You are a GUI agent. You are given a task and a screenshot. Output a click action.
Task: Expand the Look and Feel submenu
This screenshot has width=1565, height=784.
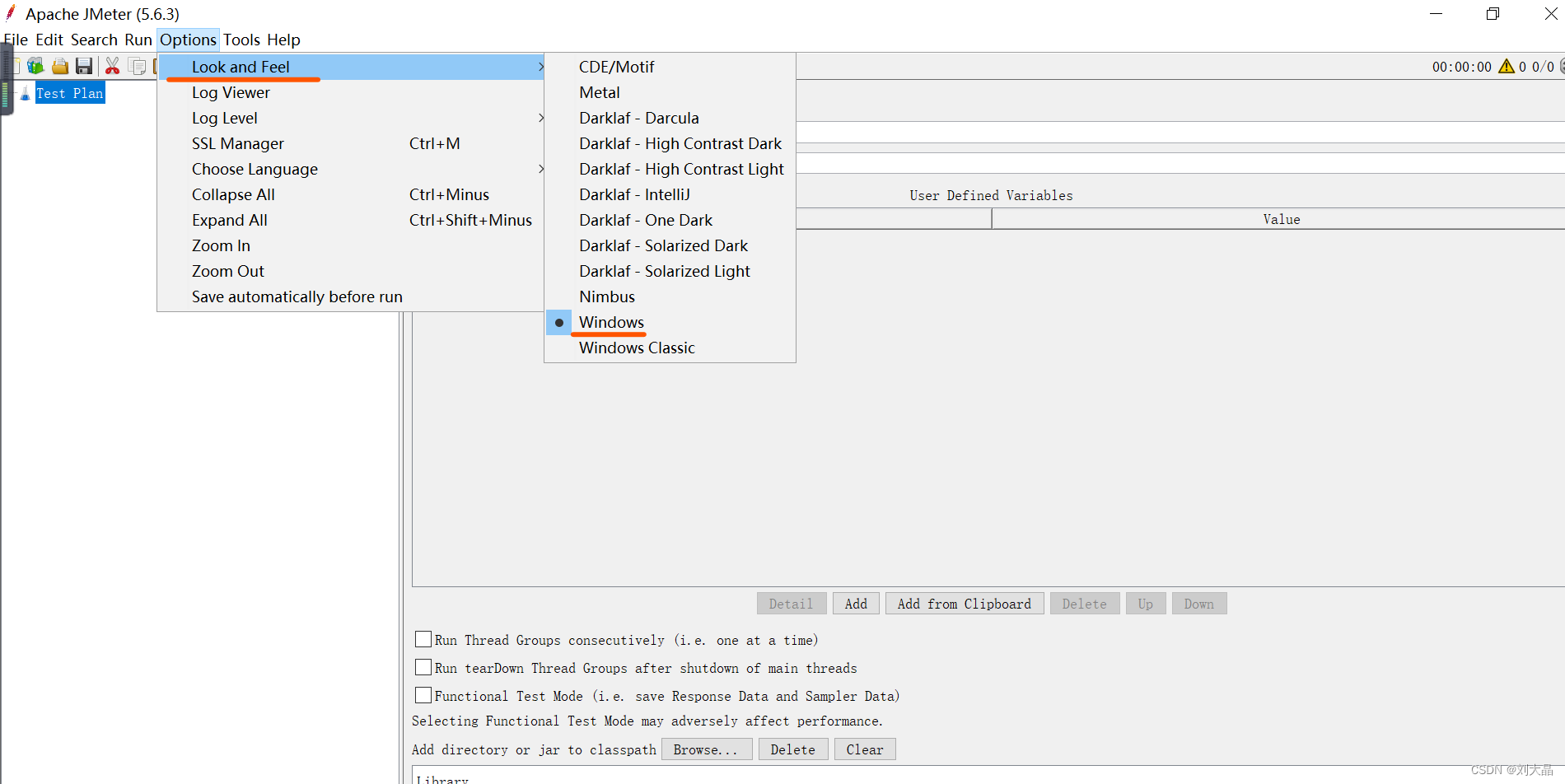(x=351, y=67)
